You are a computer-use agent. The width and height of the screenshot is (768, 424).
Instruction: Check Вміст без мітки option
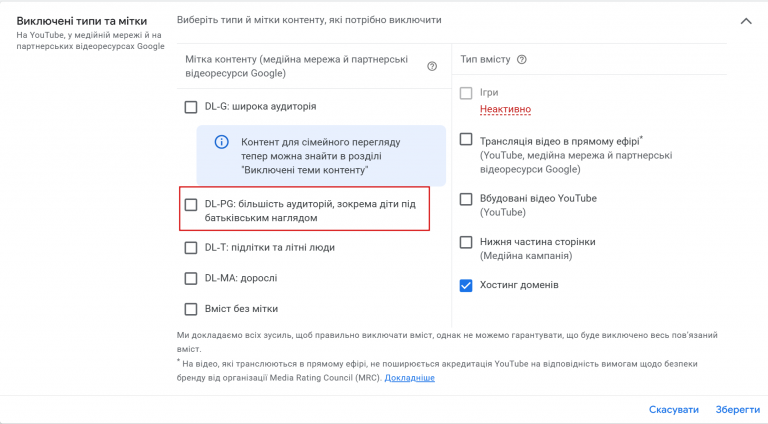pos(191,309)
